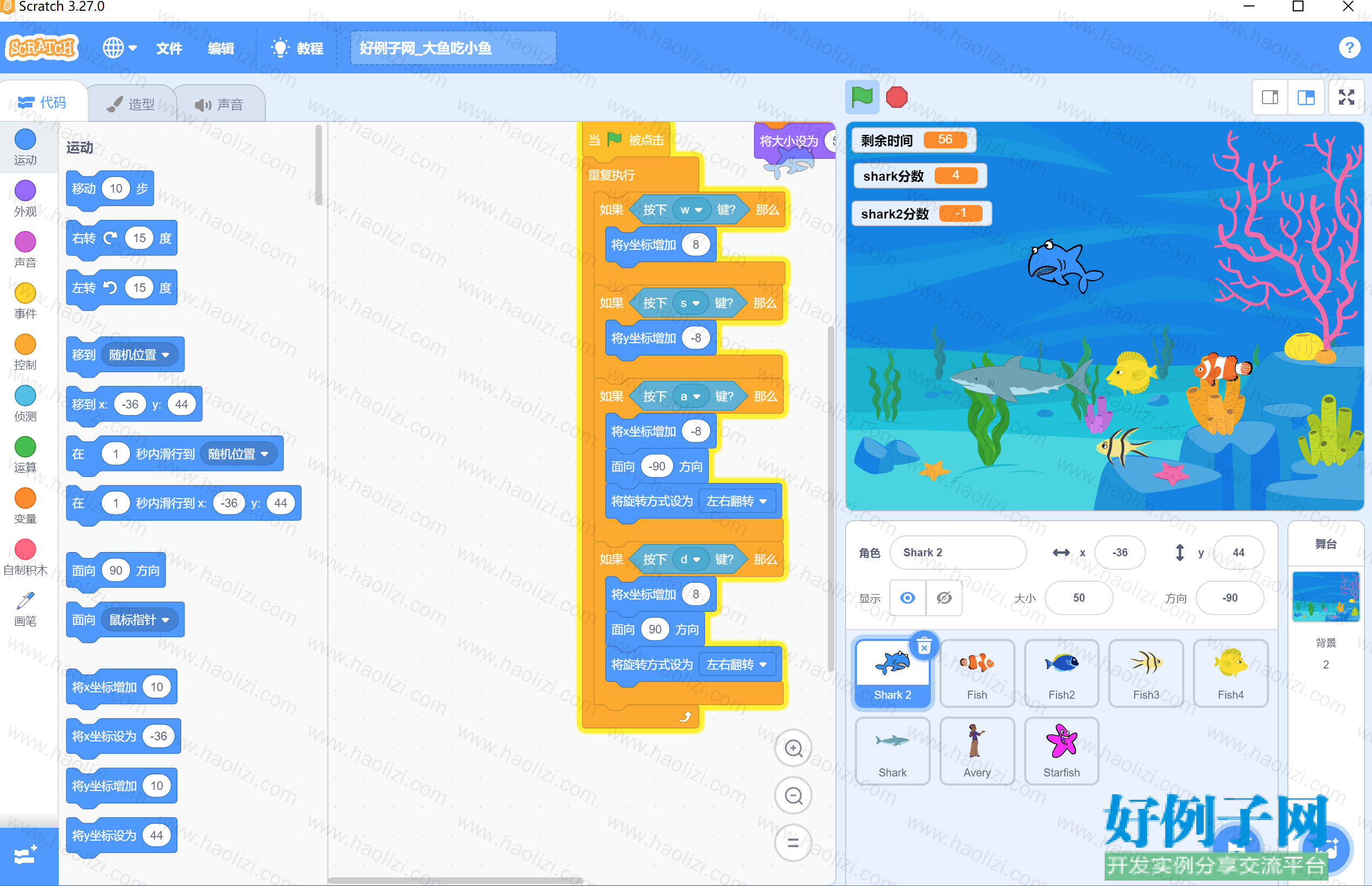Switch to small stage layout
1372x886 pixels.
click(1270, 97)
